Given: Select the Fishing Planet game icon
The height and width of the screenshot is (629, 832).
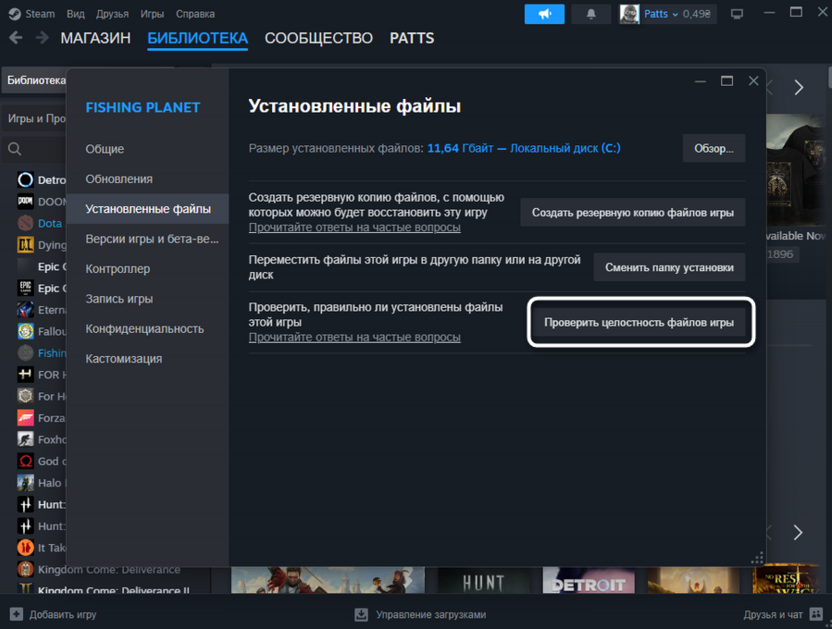Looking at the screenshot, I should (25, 352).
